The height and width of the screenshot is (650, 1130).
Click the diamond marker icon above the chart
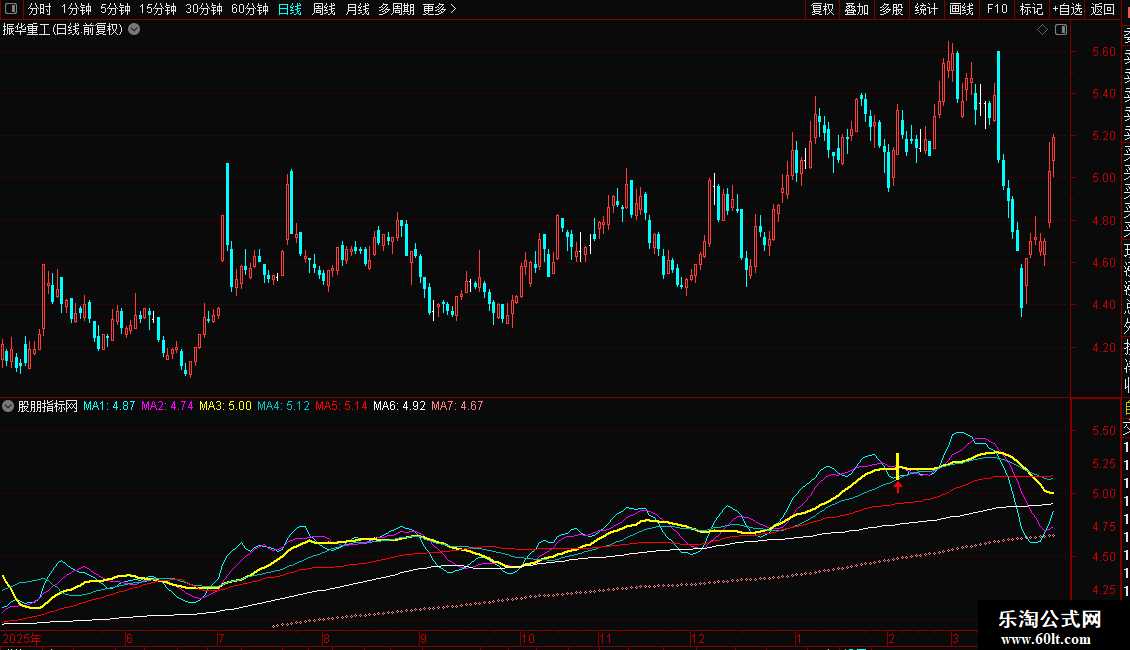click(x=1042, y=30)
